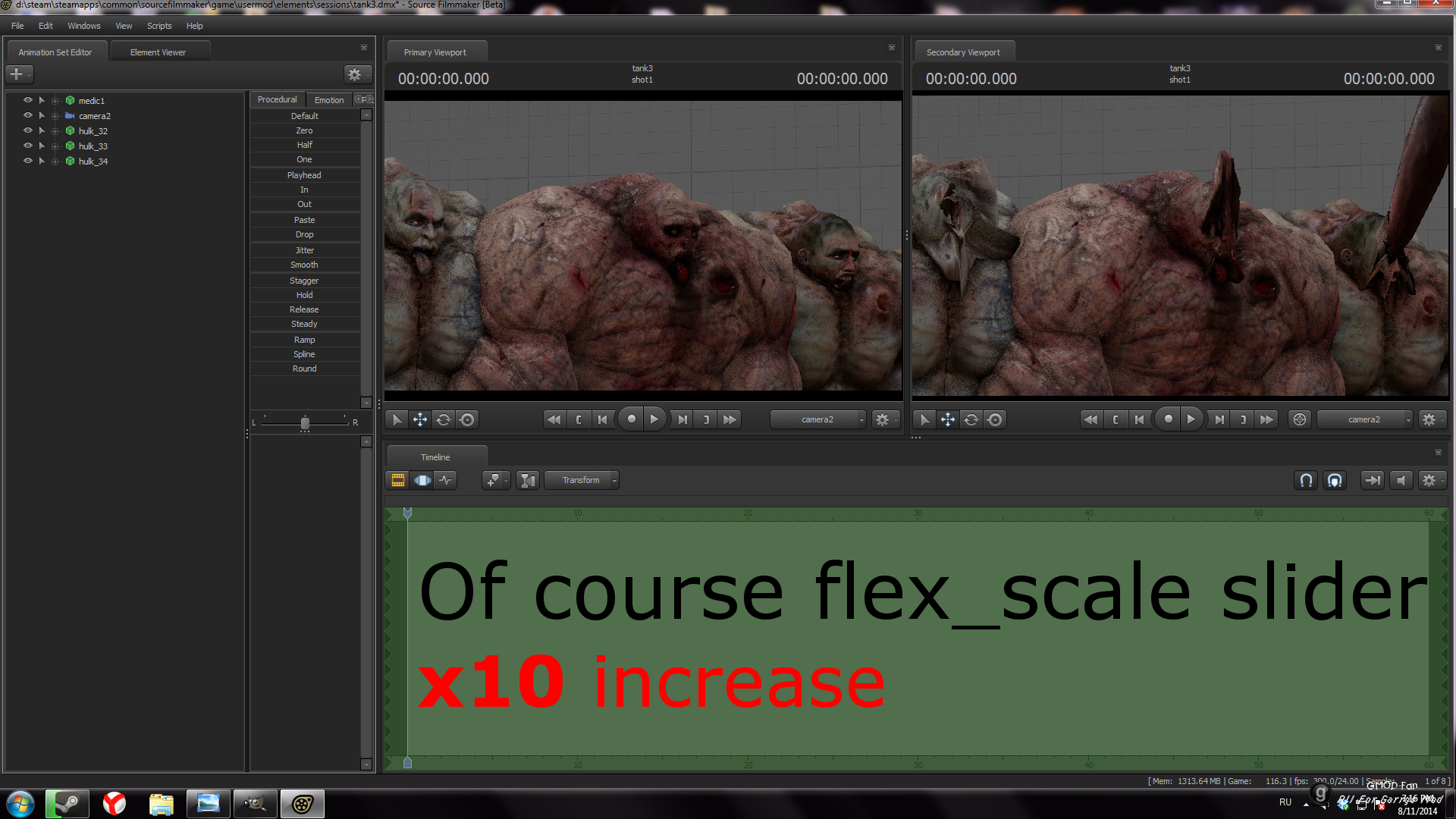This screenshot has height=819, width=1456.
Task: Click the timeline frame-all zoom icon
Action: (x=528, y=480)
